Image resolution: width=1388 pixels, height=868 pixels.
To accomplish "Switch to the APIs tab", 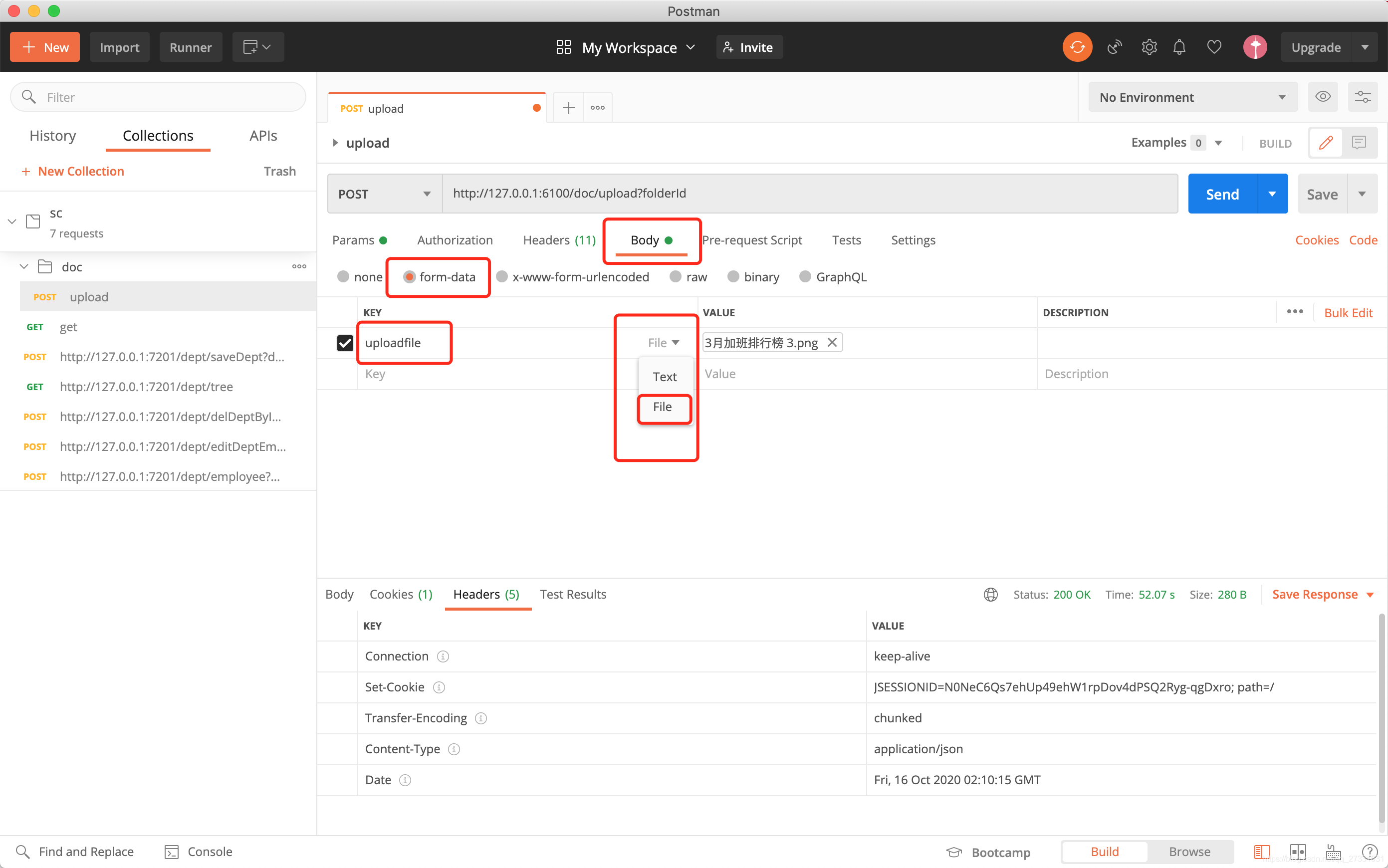I will 263,136.
